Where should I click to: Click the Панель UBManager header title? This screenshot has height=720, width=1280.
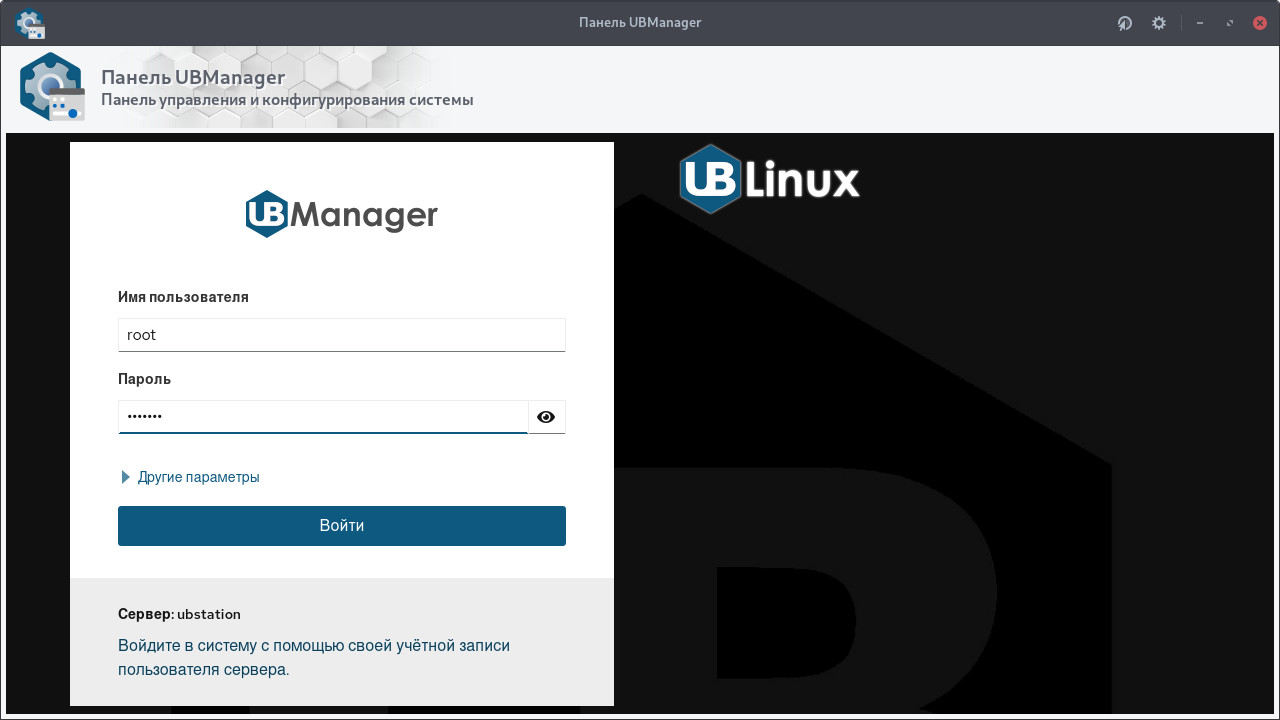193,77
